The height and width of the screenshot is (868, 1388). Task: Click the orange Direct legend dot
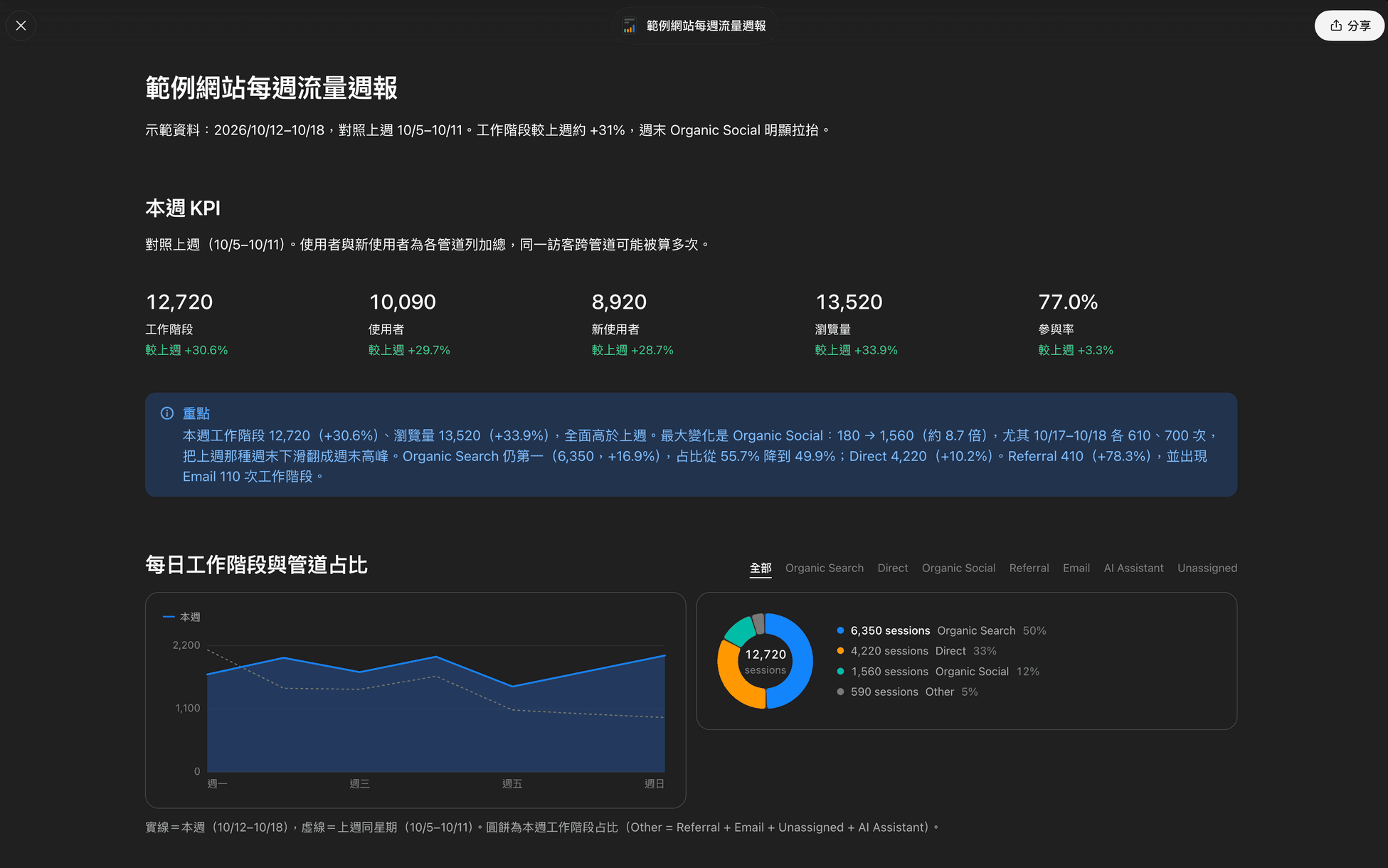pos(841,651)
